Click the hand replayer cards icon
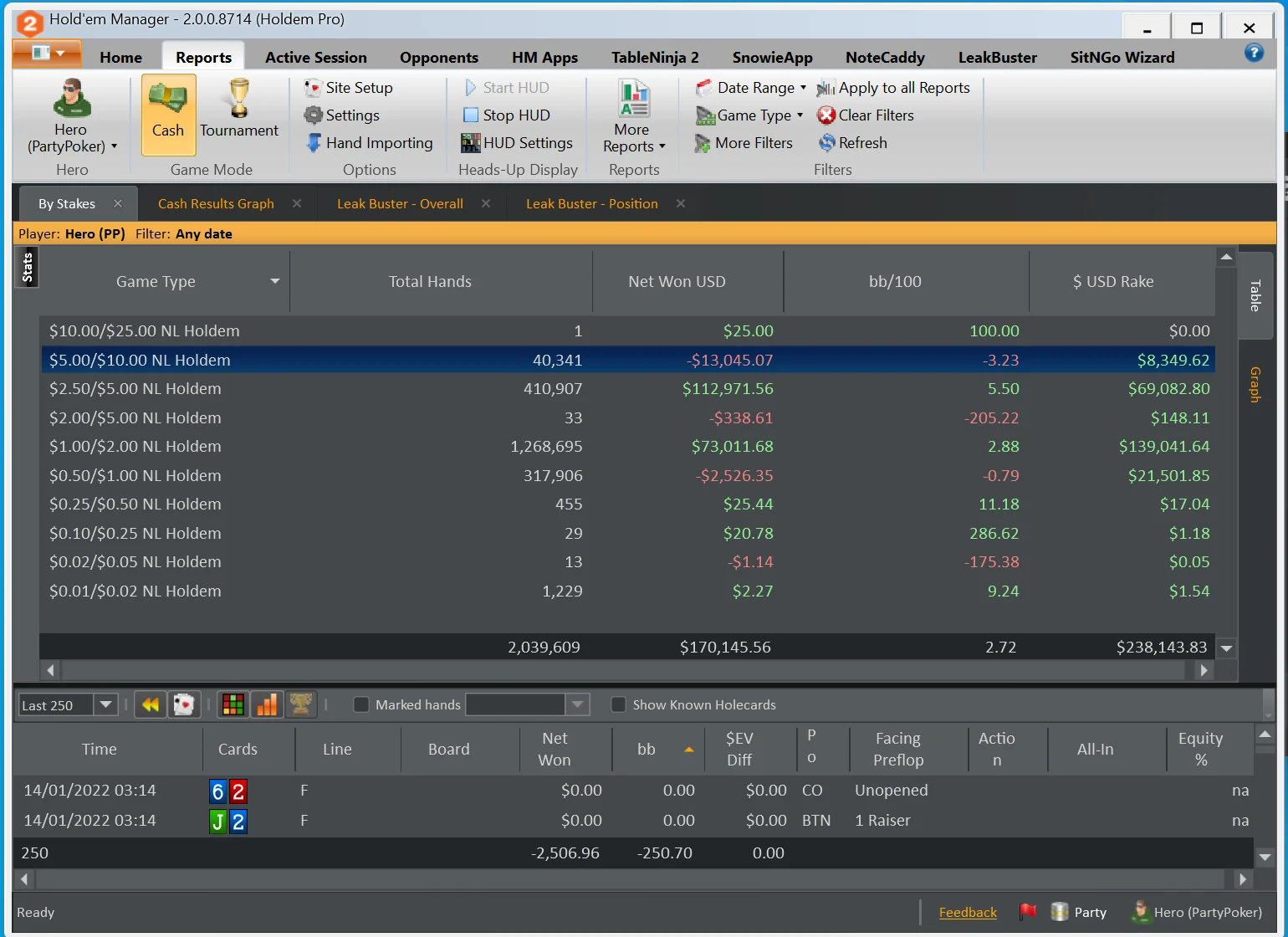This screenshot has width=1288, height=937. coord(184,705)
